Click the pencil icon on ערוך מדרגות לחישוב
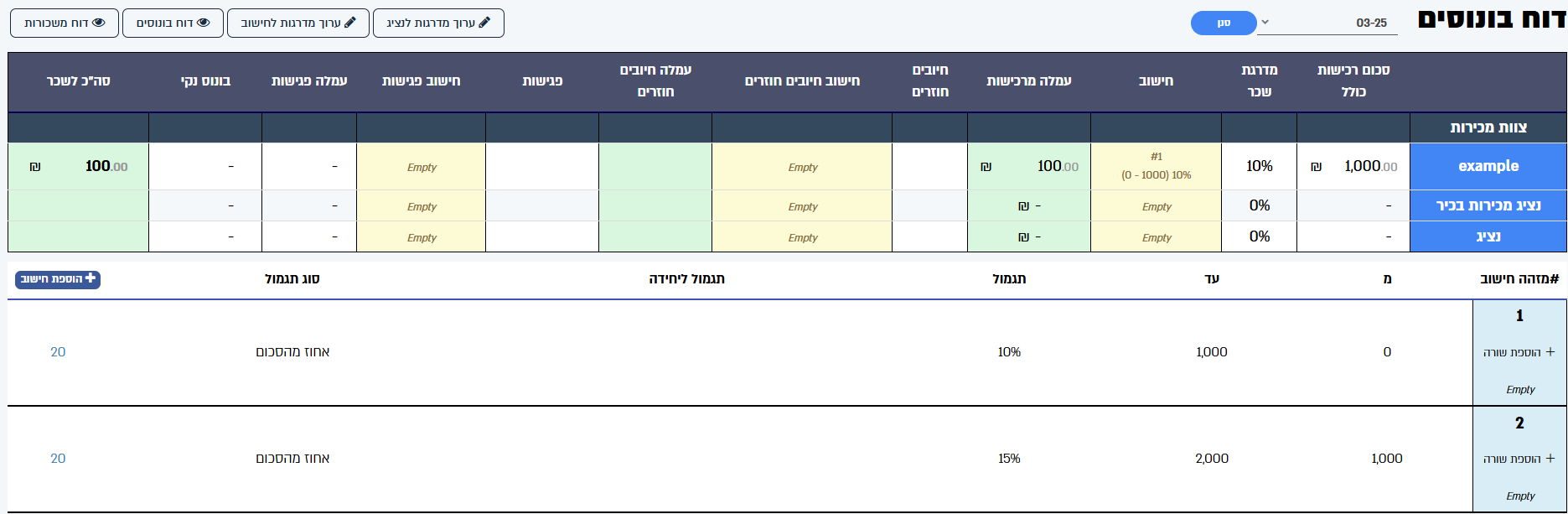 tap(350, 23)
